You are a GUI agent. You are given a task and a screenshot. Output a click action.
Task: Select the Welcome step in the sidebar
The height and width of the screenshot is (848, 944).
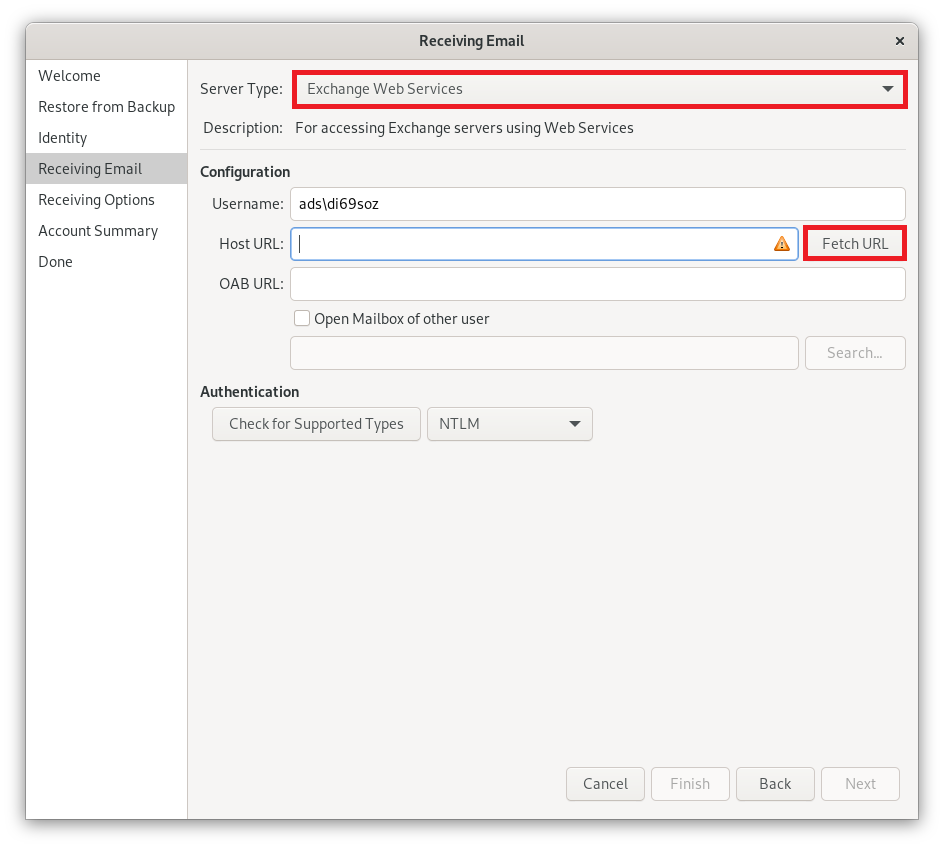pyautogui.click(x=69, y=76)
